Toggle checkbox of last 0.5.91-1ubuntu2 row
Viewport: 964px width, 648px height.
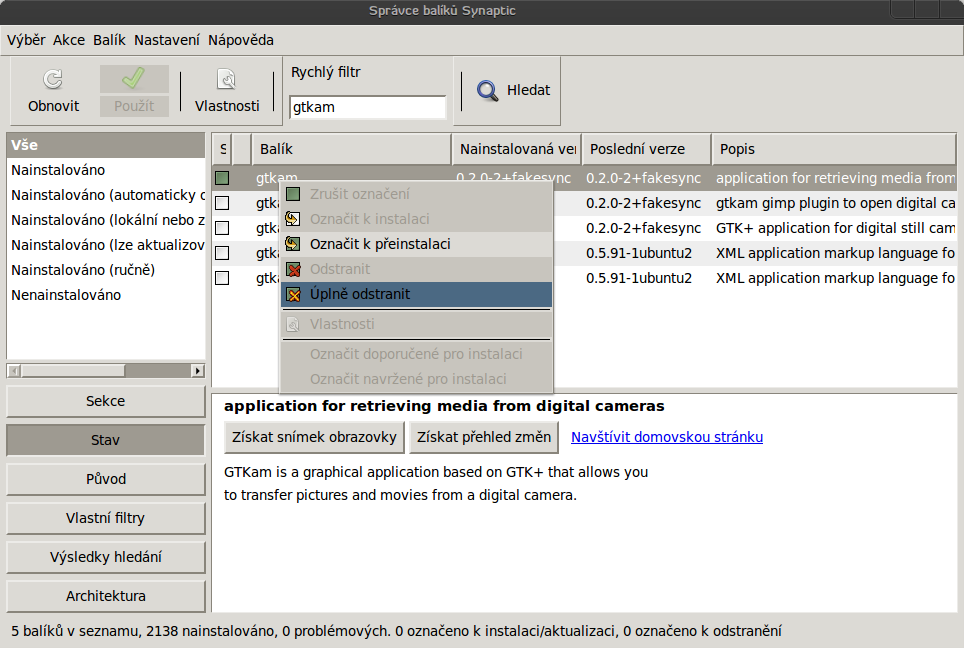(x=222, y=279)
